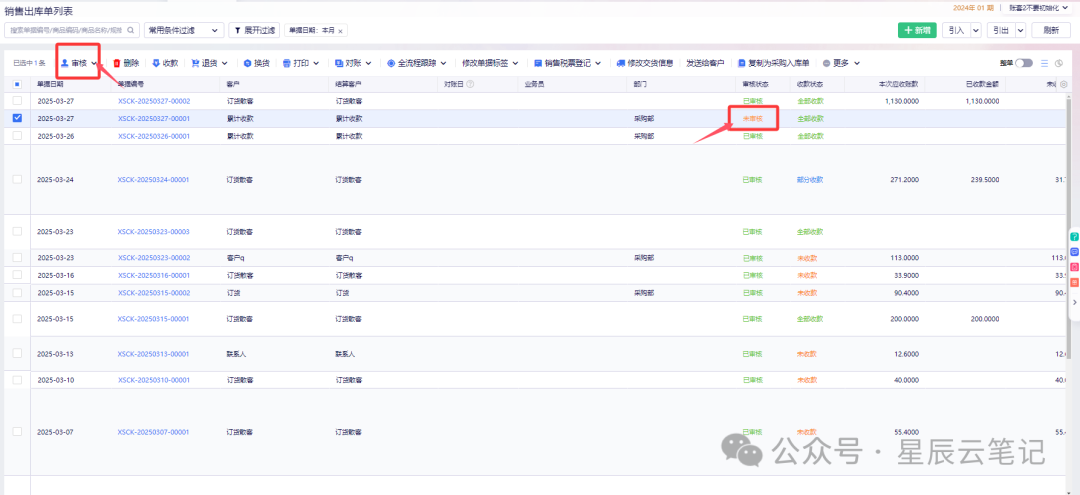Check the row XSCK-20250326-00001 checkbox
This screenshot has height=495, width=1080.
[x=17, y=136]
